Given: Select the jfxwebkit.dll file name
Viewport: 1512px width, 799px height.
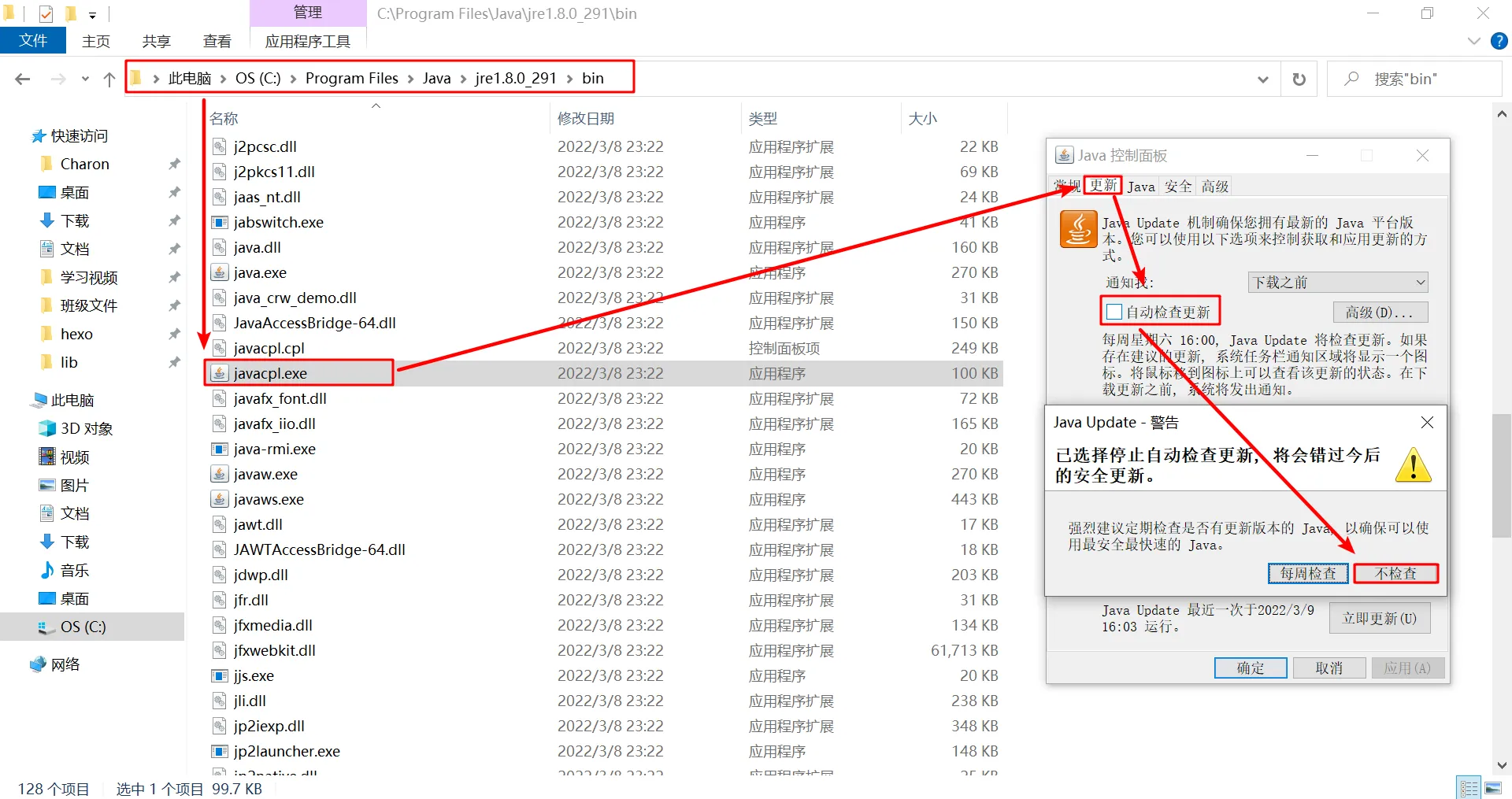Looking at the screenshot, I should tap(275, 650).
